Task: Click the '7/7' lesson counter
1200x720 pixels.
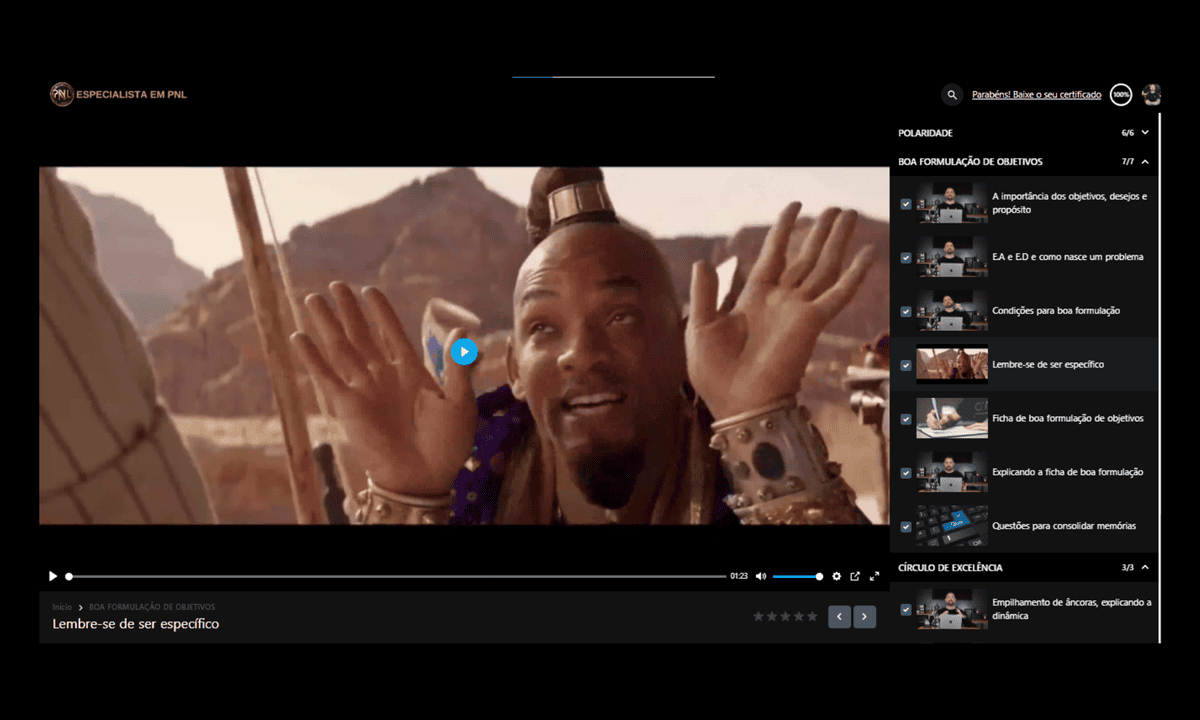Action: [x=1128, y=162]
